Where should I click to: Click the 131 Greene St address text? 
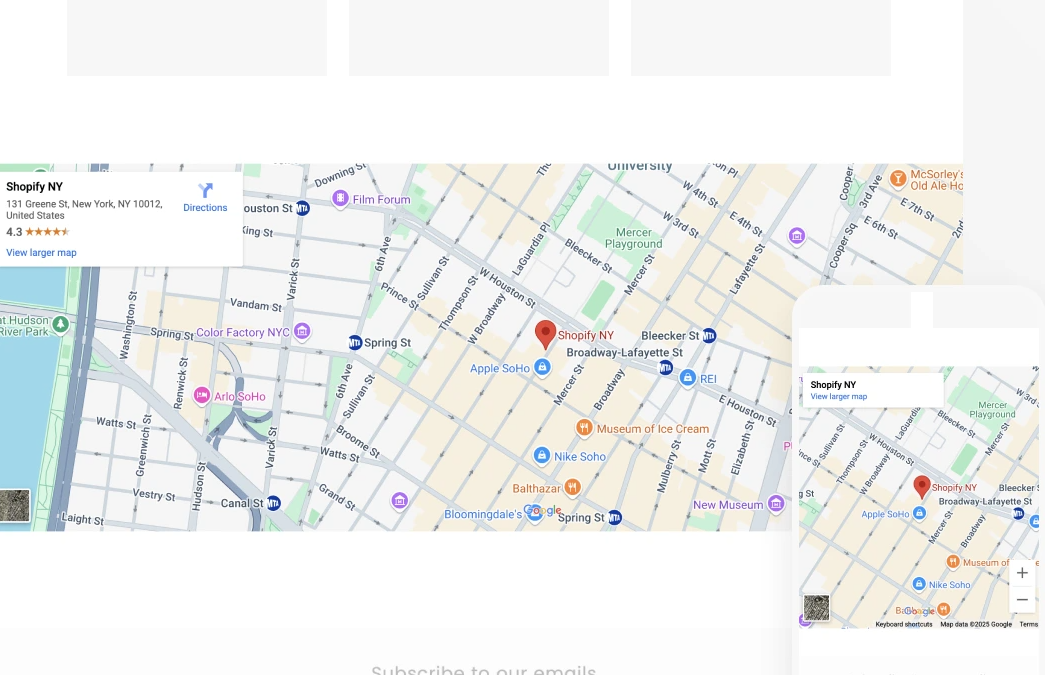[x=84, y=209]
